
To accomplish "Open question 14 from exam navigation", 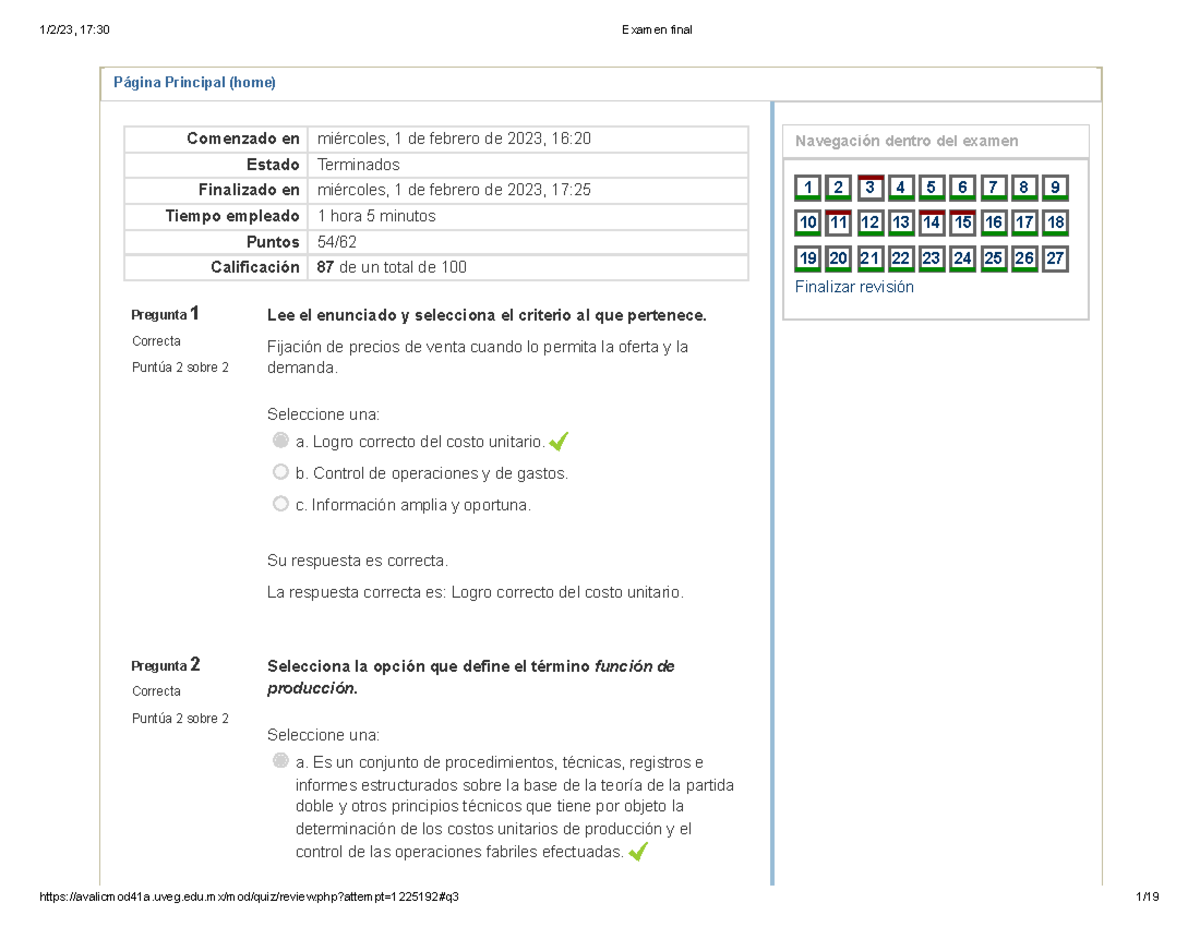I will tap(933, 222).
